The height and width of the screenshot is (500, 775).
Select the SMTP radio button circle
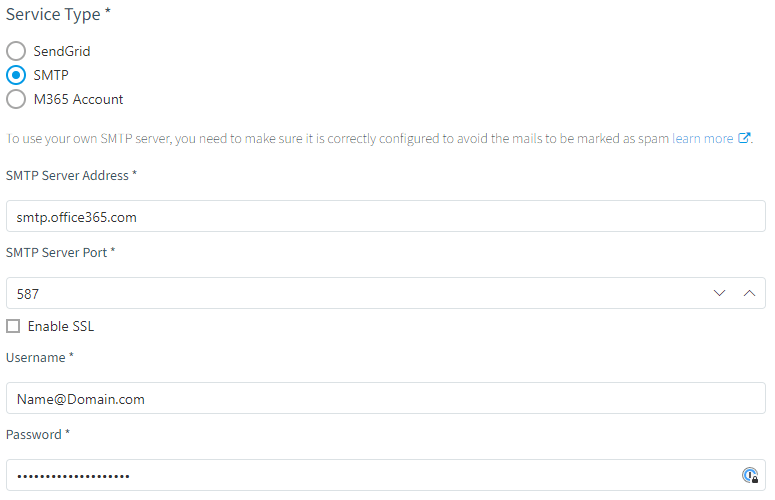pyautogui.click(x=16, y=75)
